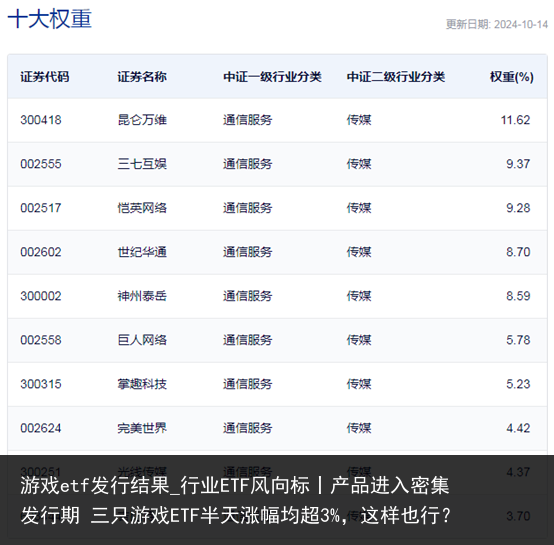Select the 昆仑万维 stock name
The width and height of the screenshot is (554, 545).
click(142, 120)
